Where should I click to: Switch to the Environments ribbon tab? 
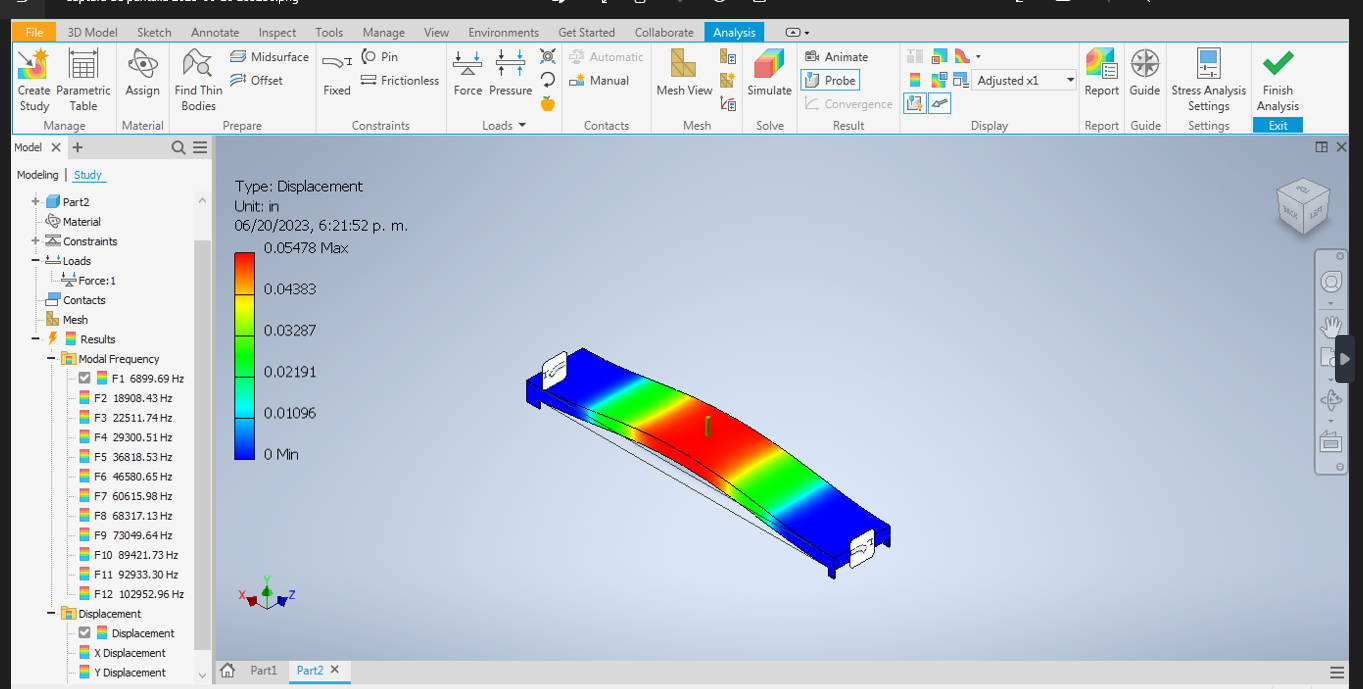[x=503, y=32]
